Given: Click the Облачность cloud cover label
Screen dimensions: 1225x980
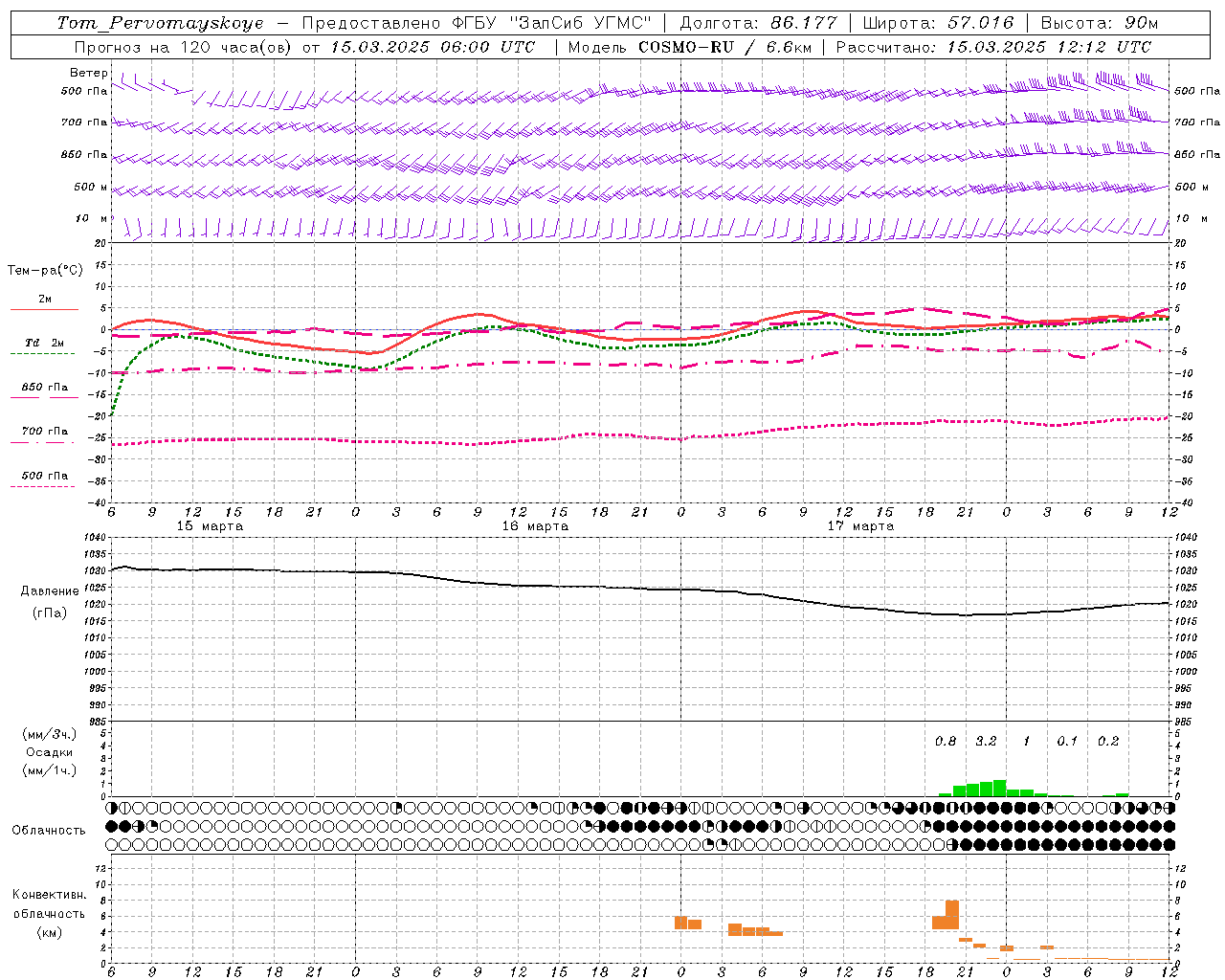Looking at the screenshot, I should point(49,831).
